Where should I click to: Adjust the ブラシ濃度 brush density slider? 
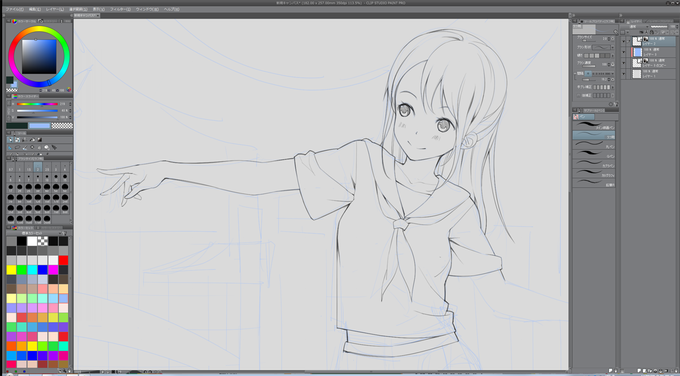[x=588, y=66]
